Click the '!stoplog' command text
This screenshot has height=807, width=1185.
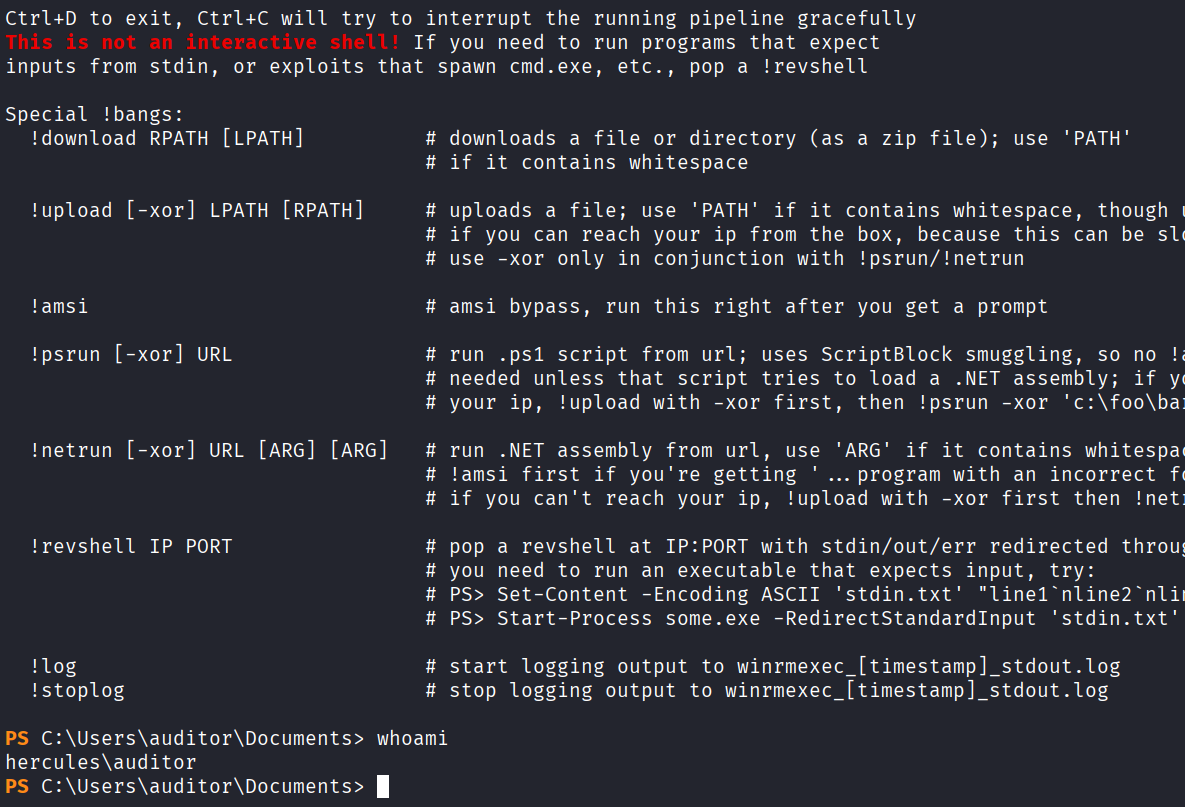(x=76, y=690)
